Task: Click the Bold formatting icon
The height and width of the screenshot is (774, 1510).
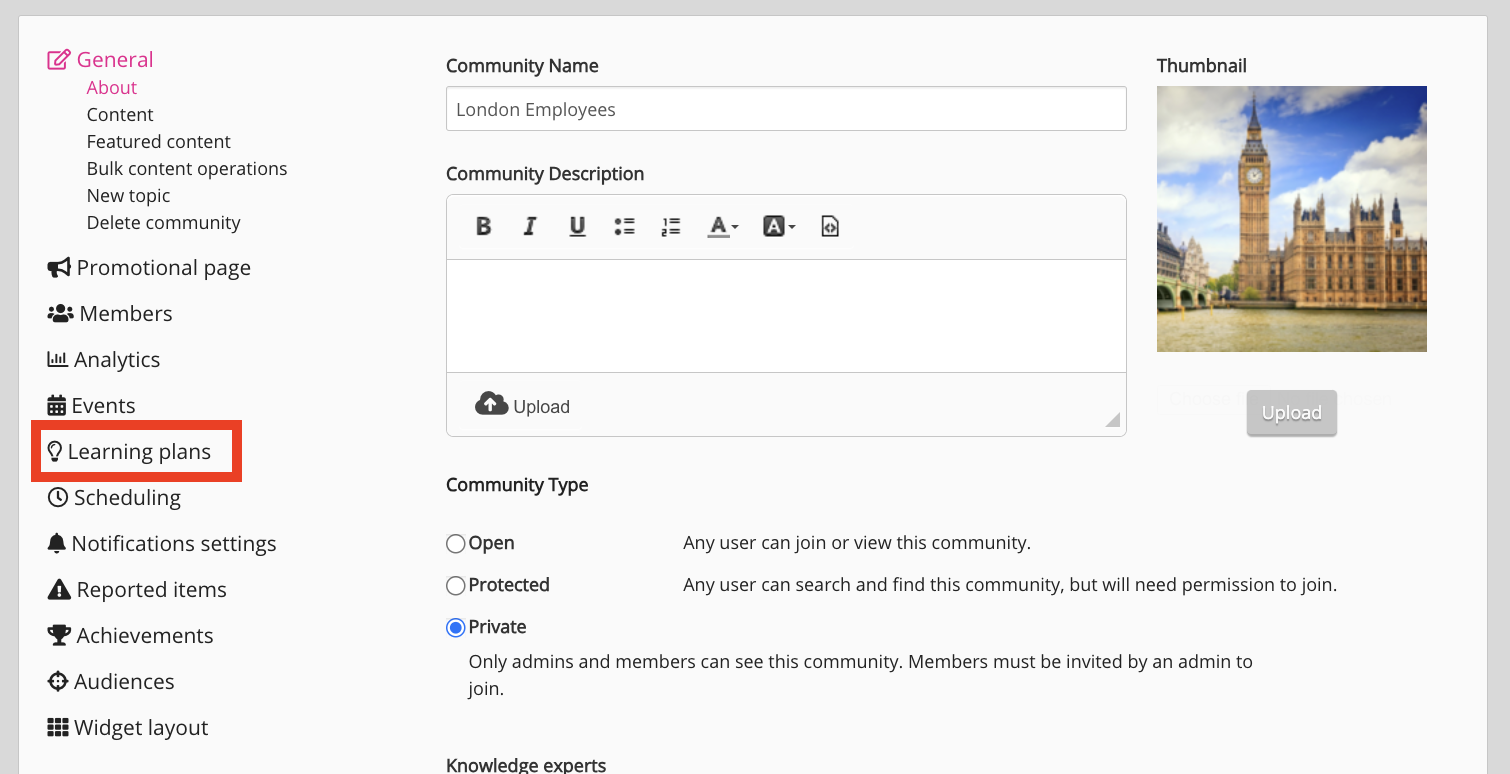Action: pos(483,227)
